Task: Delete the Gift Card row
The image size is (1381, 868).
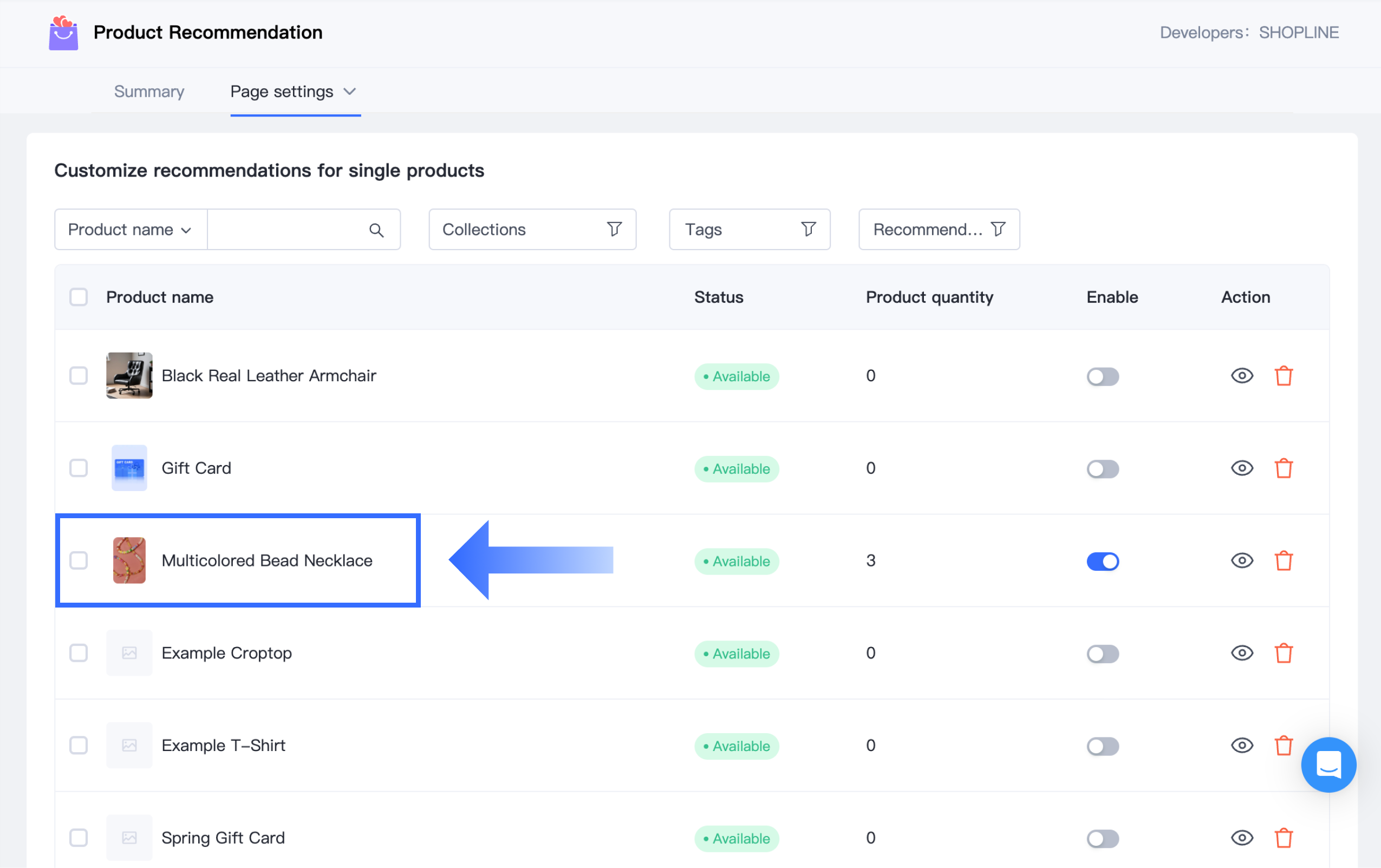Action: (1284, 468)
